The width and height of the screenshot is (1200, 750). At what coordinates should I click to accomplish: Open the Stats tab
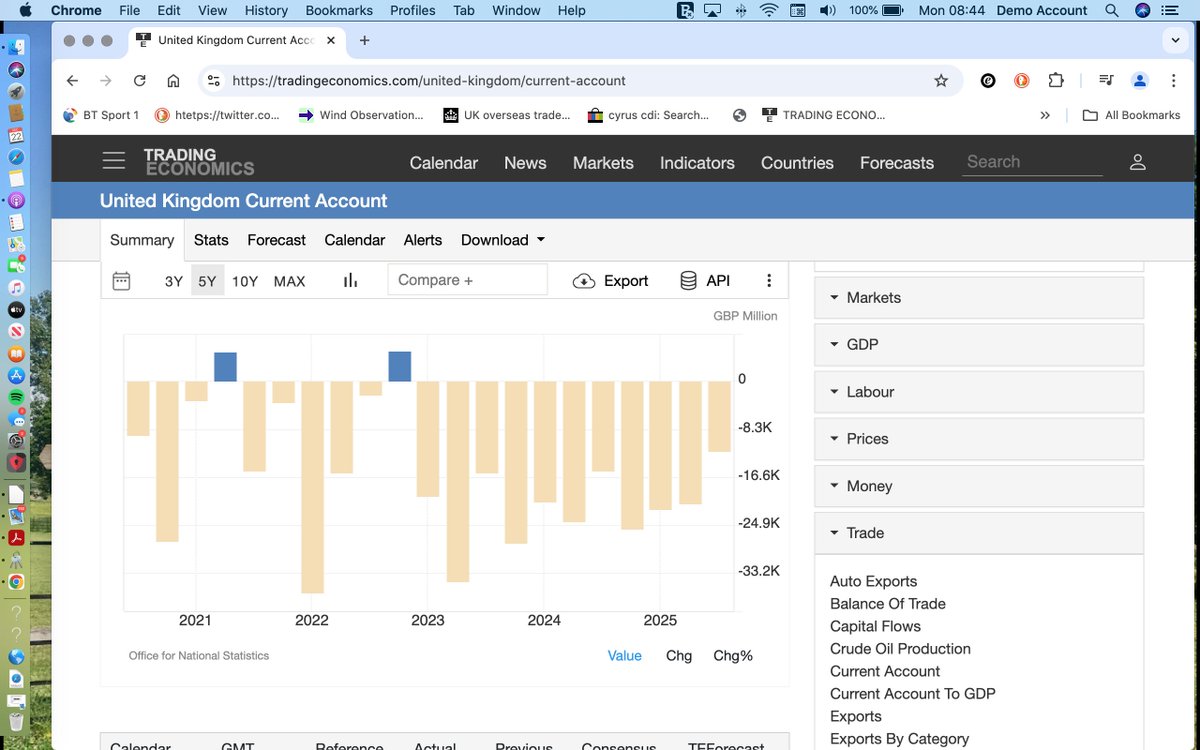[x=211, y=240]
